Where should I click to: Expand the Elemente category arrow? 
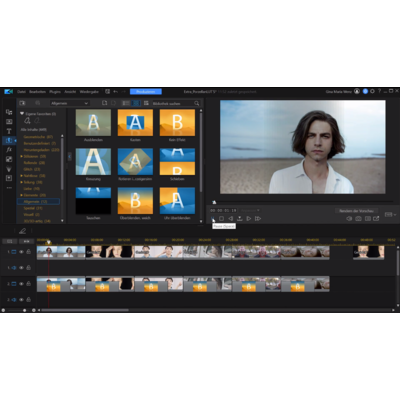tap(22, 195)
